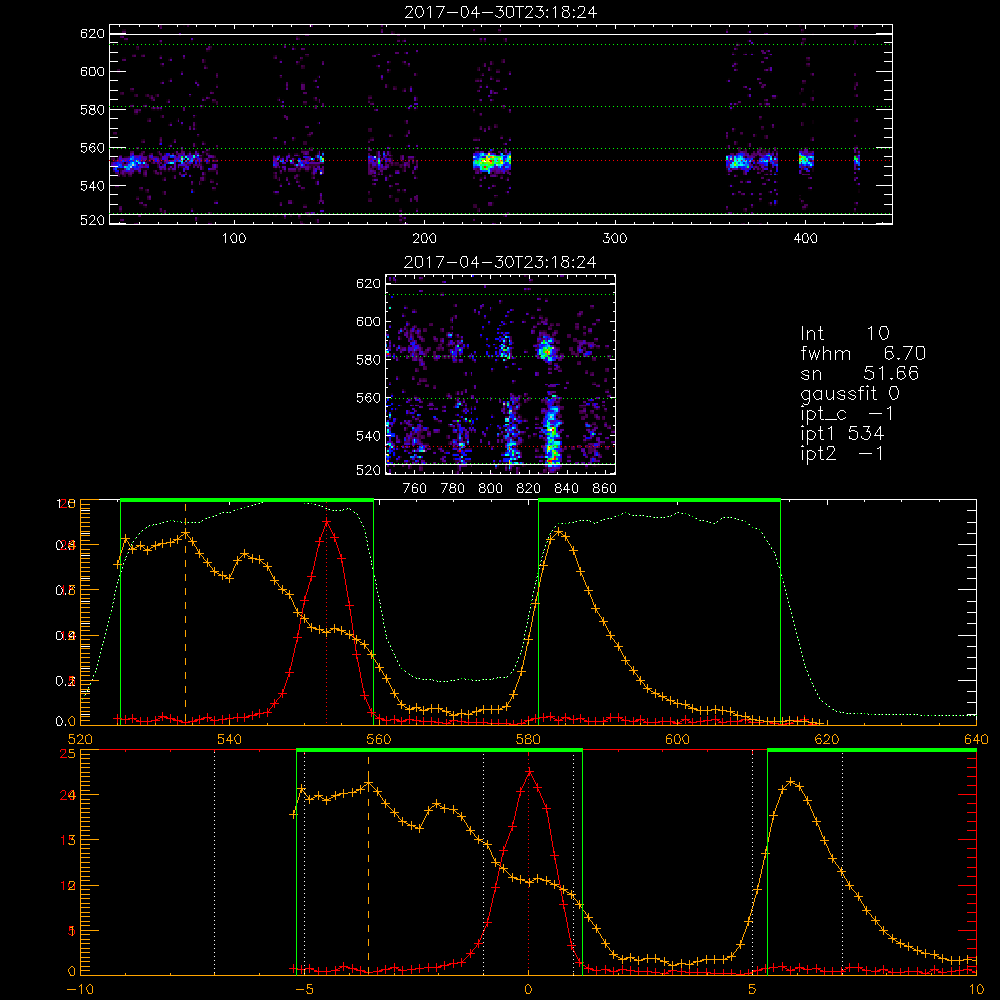Click x-axis label 100 of top spectrogram
Image resolution: width=1000 pixels, height=1000 pixels.
click(x=234, y=239)
